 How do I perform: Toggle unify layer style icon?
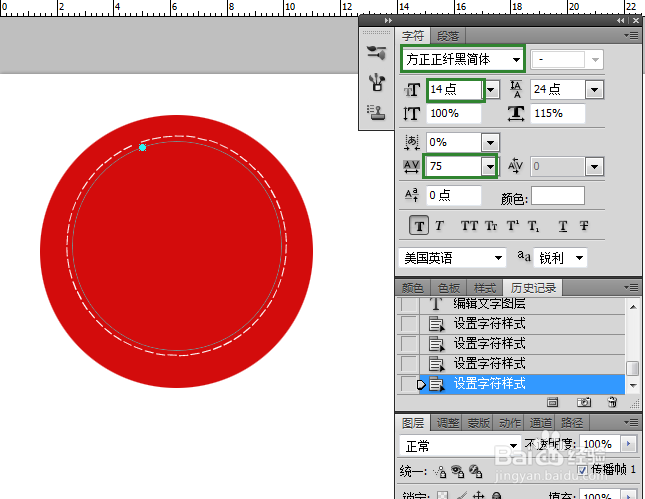[476, 471]
